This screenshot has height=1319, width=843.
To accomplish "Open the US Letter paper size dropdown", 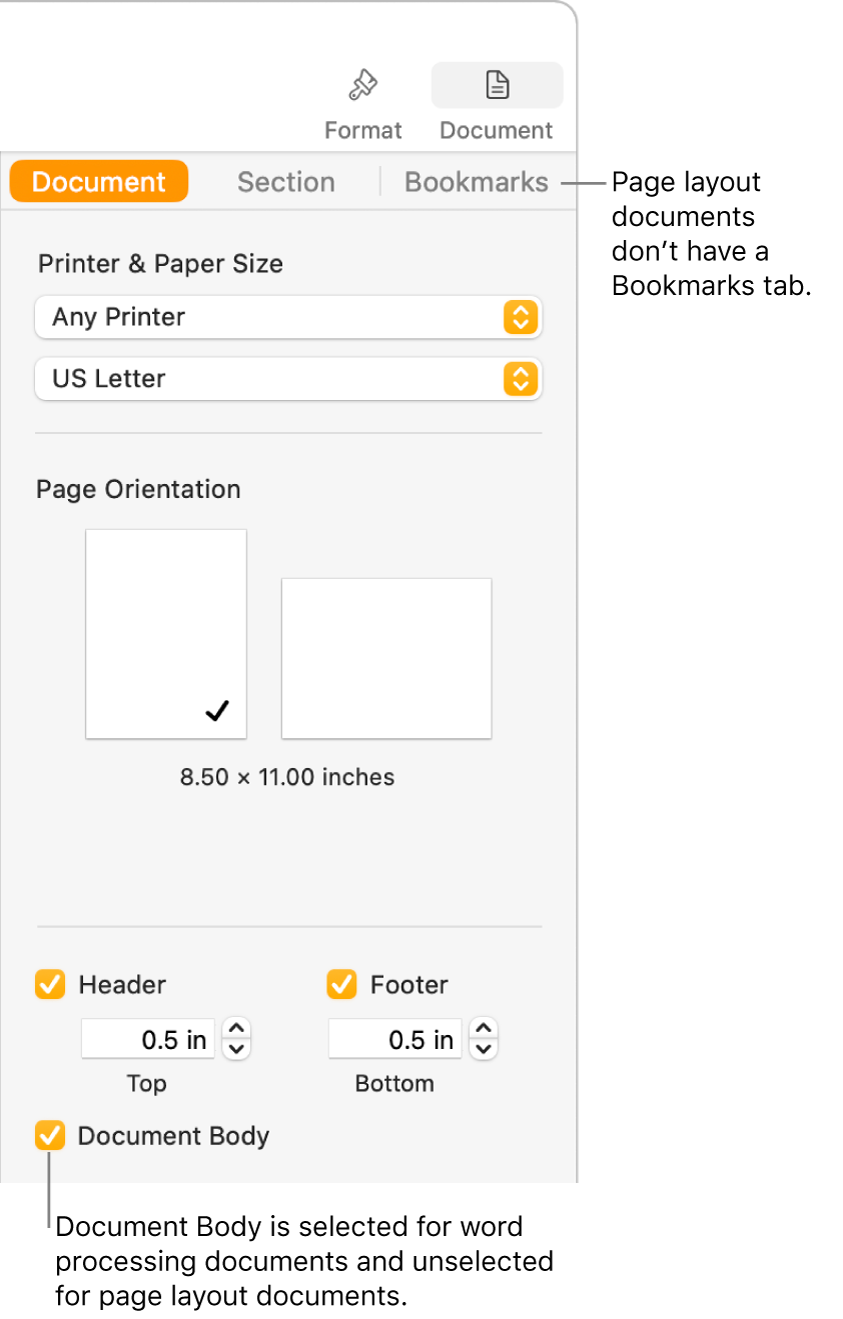I will (288, 379).
